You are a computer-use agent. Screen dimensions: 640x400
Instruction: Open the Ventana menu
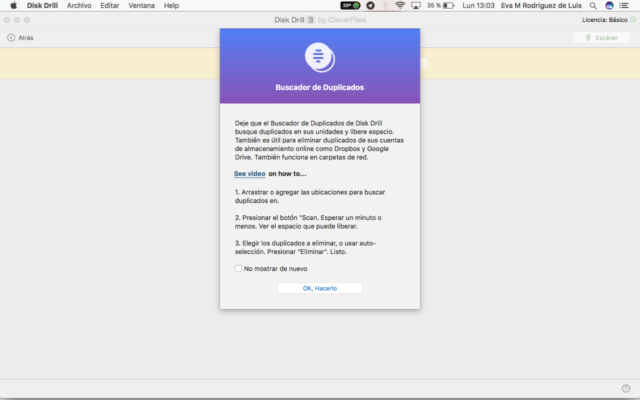coord(141,5)
